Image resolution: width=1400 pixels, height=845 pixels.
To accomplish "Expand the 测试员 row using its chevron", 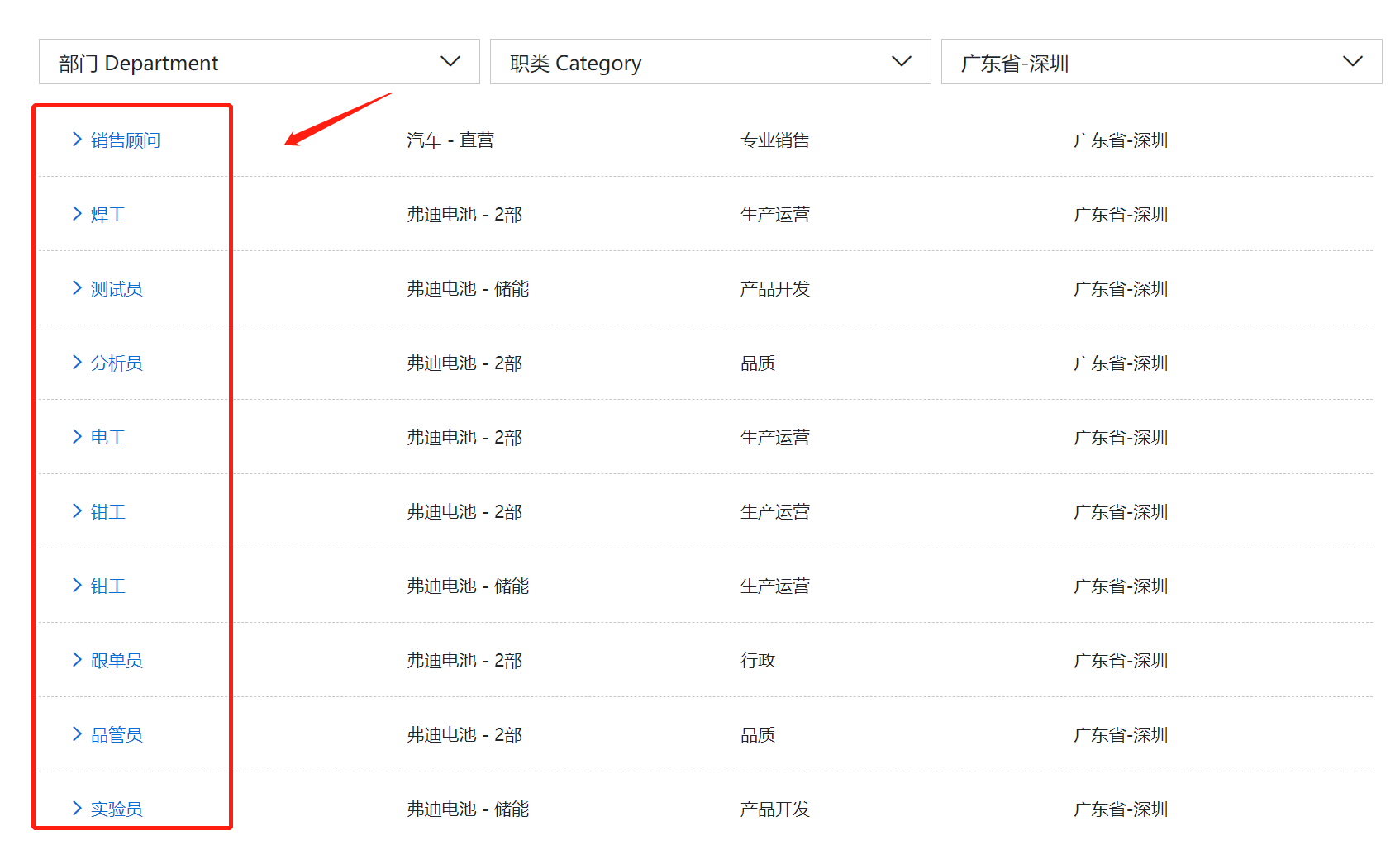I will 77,288.
